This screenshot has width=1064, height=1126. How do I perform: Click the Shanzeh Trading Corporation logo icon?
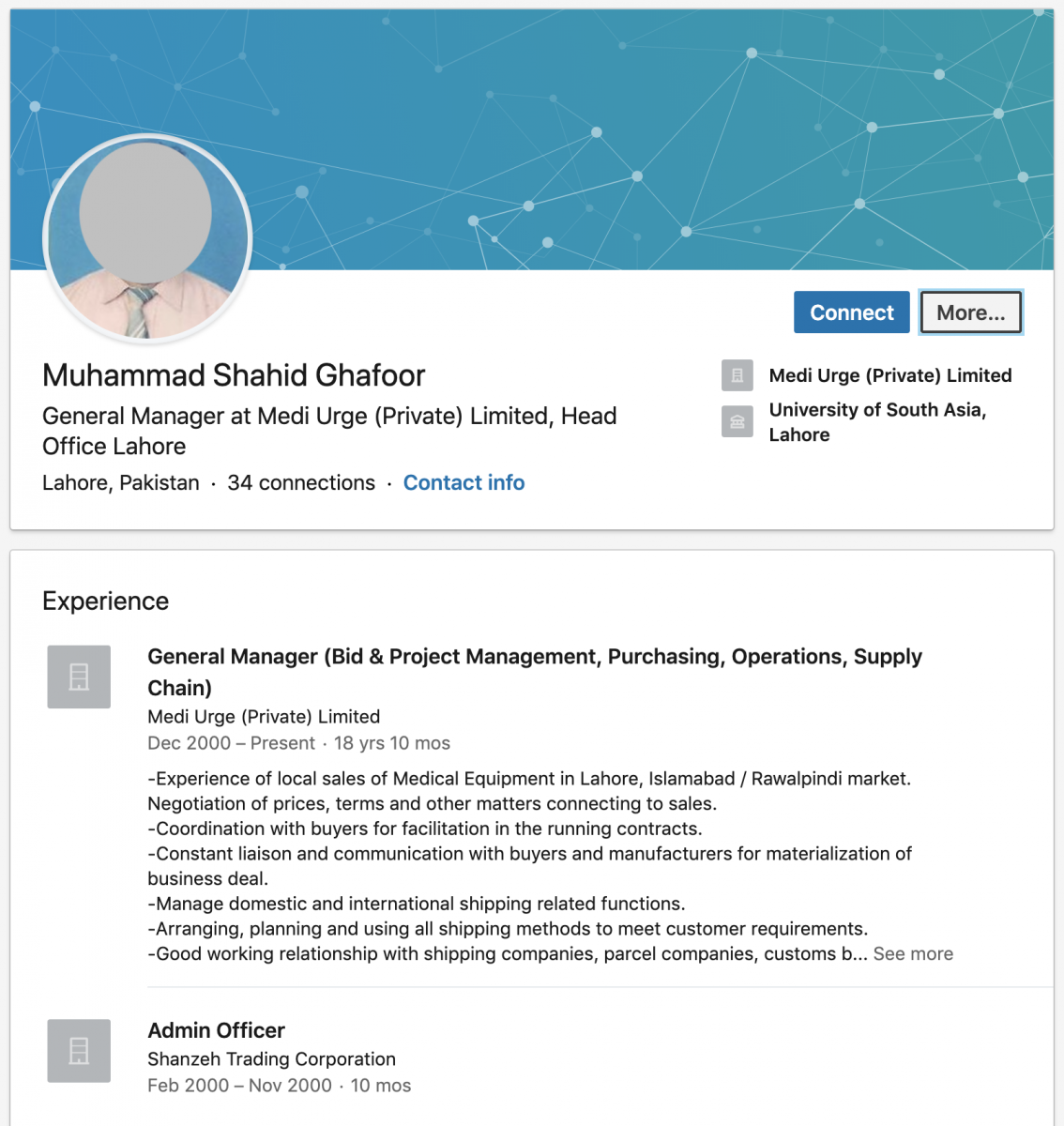pyautogui.click(x=79, y=1051)
